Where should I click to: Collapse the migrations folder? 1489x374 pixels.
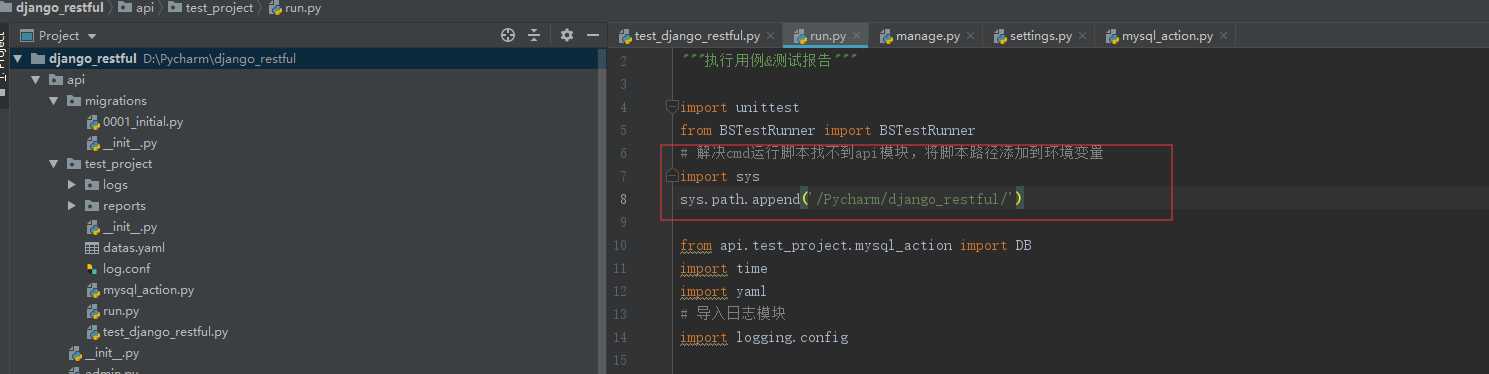pos(54,100)
